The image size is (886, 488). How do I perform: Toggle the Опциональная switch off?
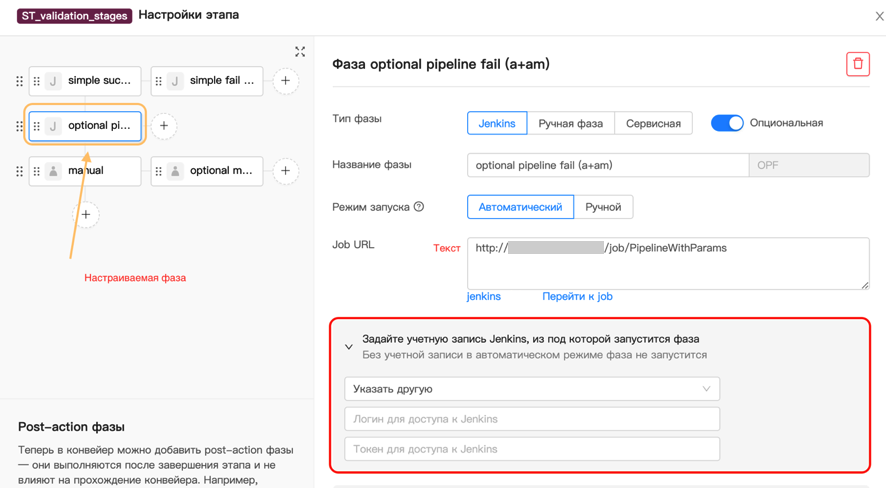pos(727,123)
